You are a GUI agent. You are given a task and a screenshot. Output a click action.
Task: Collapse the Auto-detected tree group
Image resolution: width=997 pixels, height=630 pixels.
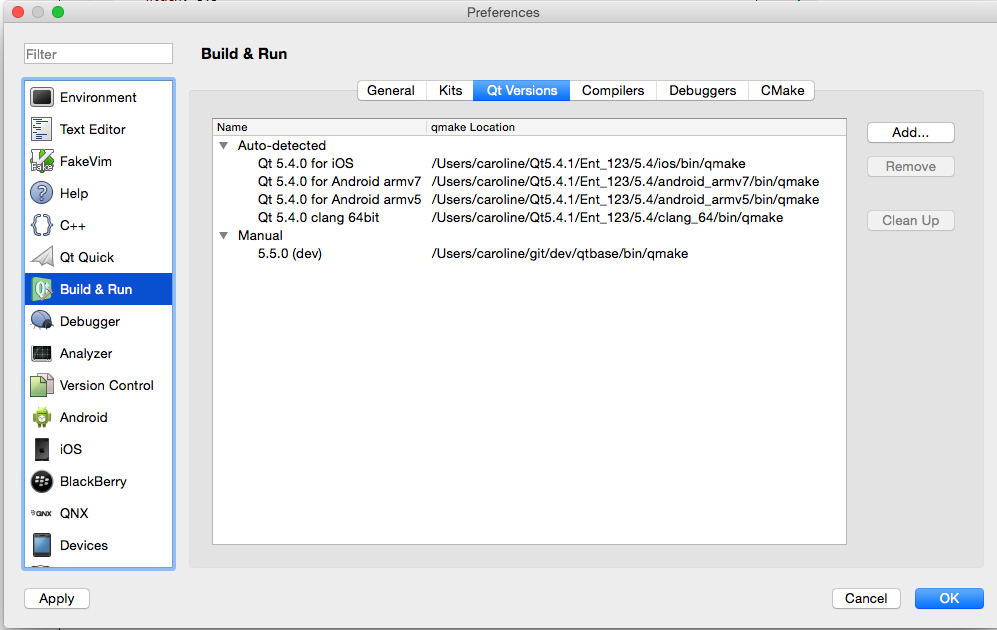[224, 146]
